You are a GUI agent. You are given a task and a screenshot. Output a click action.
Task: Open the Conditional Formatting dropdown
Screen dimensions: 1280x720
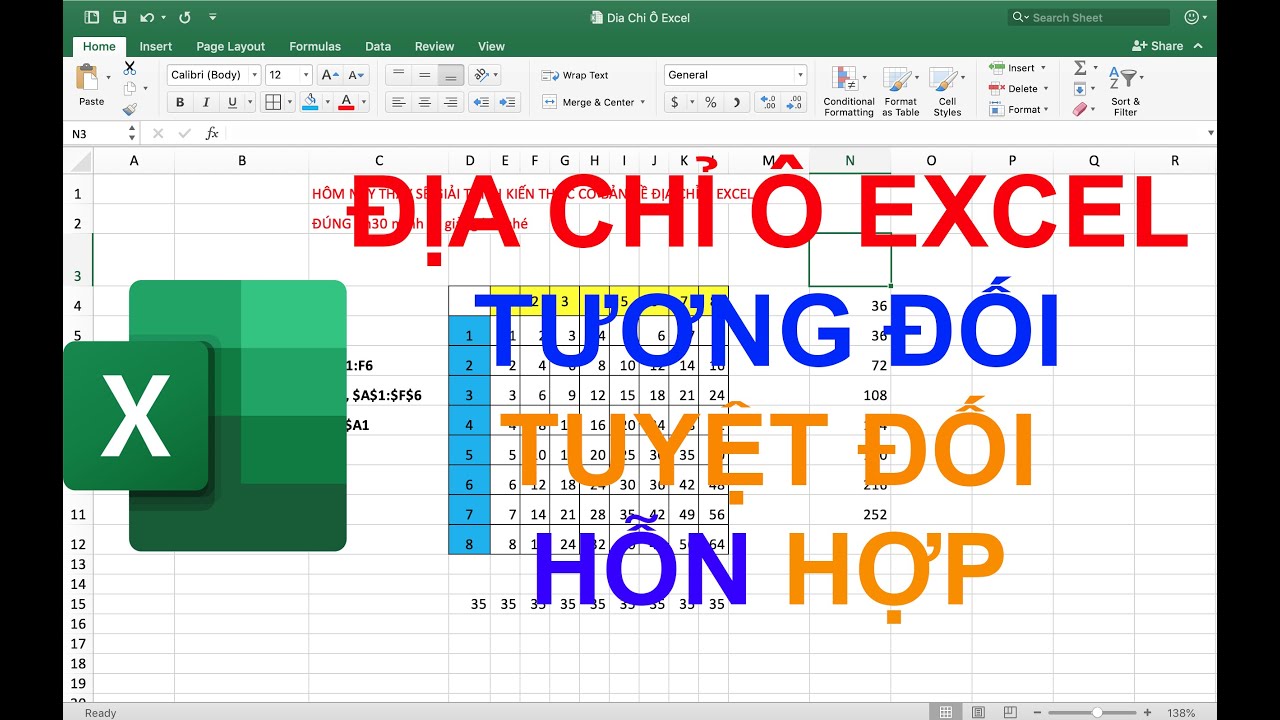pyautogui.click(x=849, y=91)
